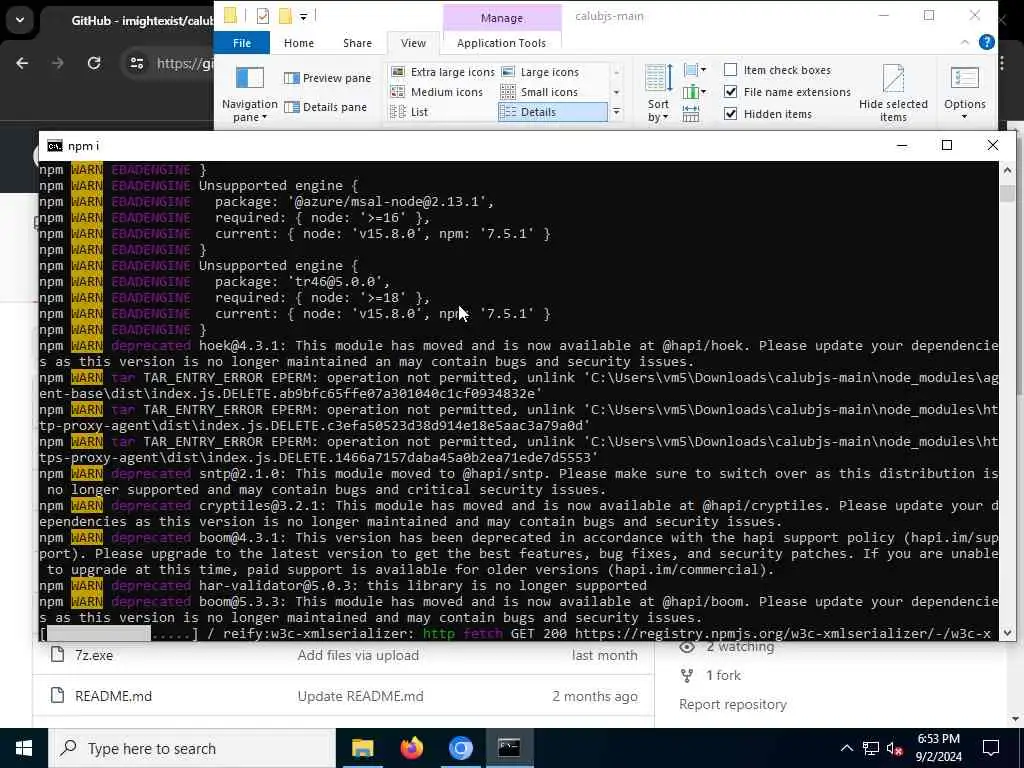This screenshot has height=768, width=1024.
Task: Collapse the Explorer ribbon chevron
Action: pos(965,42)
